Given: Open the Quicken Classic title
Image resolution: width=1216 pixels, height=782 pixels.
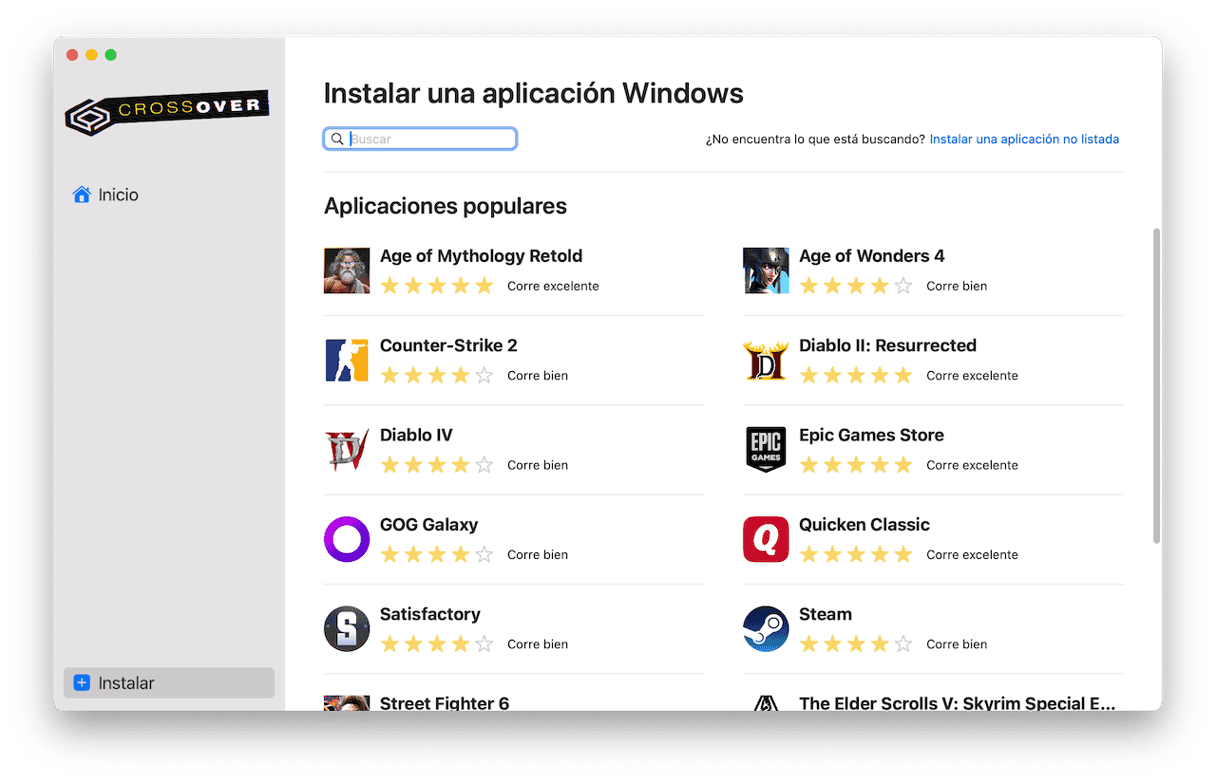Looking at the screenshot, I should 865,524.
